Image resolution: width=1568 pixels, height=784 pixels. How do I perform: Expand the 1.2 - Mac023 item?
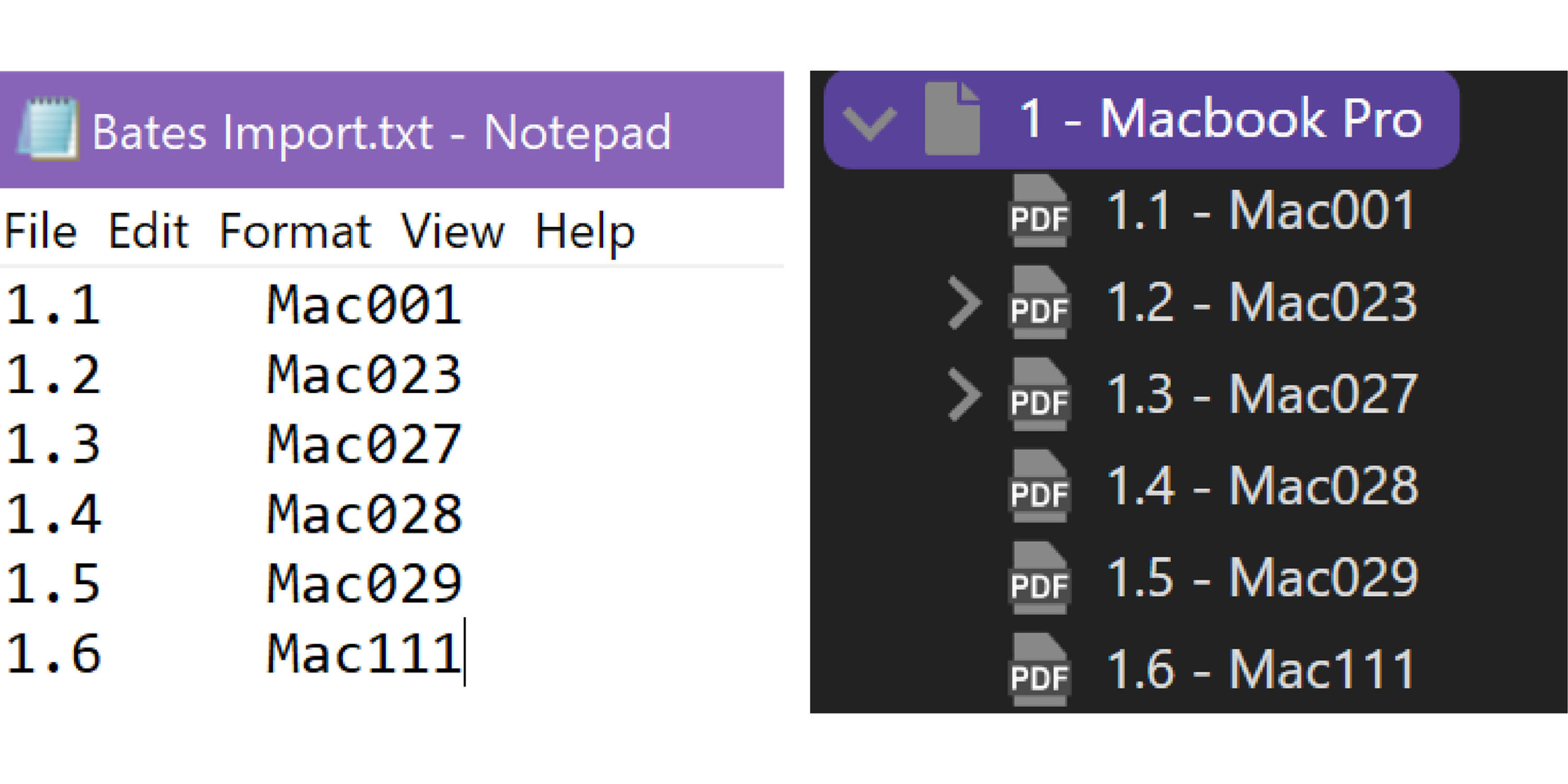tap(964, 303)
